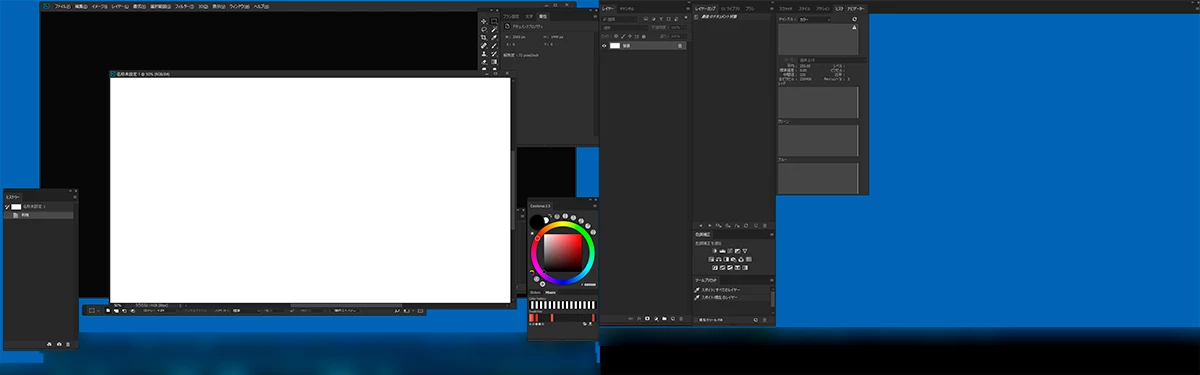Add Brightness/Contrast adjustment in 色調補正 panel
The height and width of the screenshot is (375, 1200).
(715, 251)
